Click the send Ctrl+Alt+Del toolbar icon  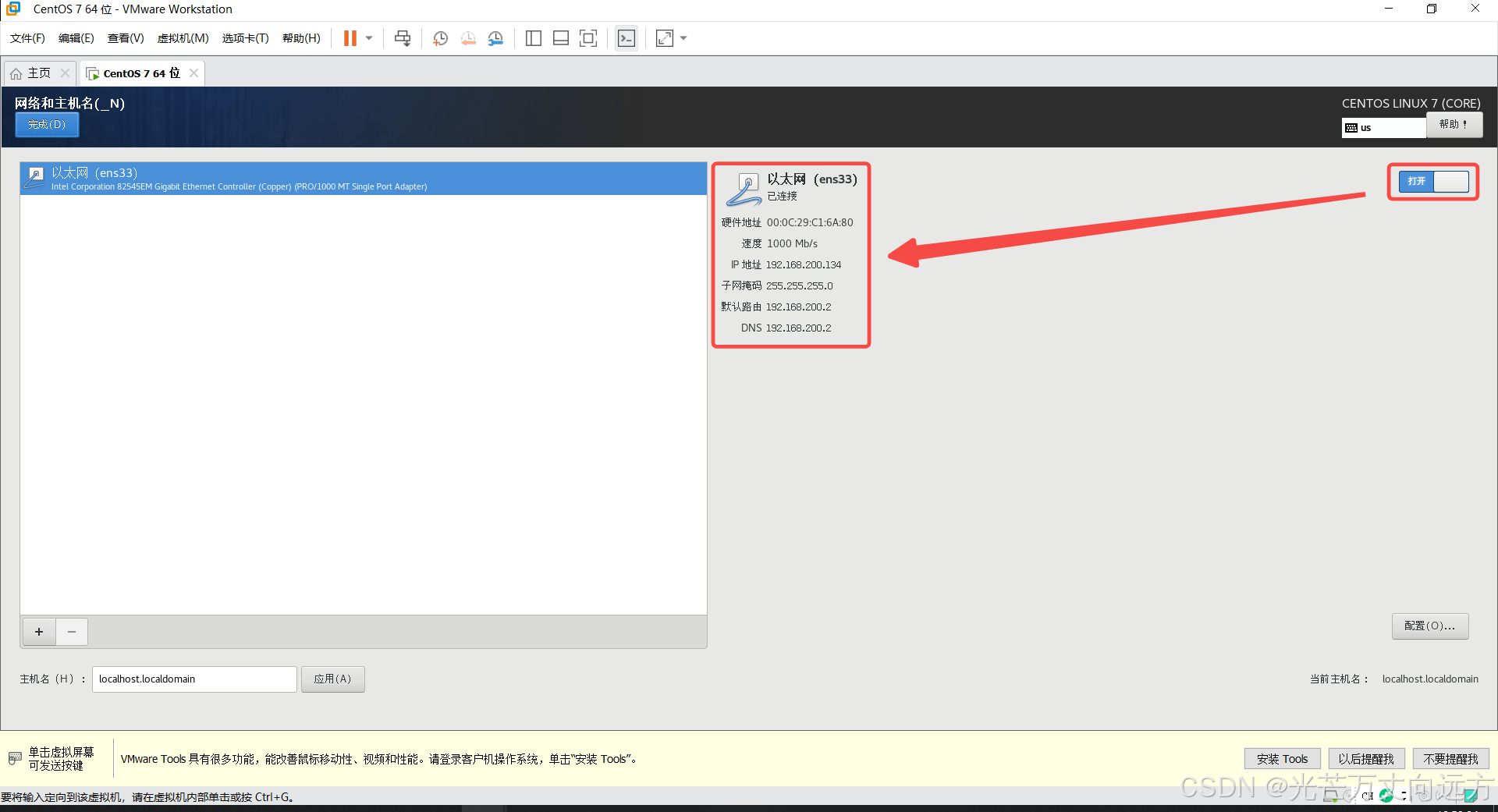point(403,38)
